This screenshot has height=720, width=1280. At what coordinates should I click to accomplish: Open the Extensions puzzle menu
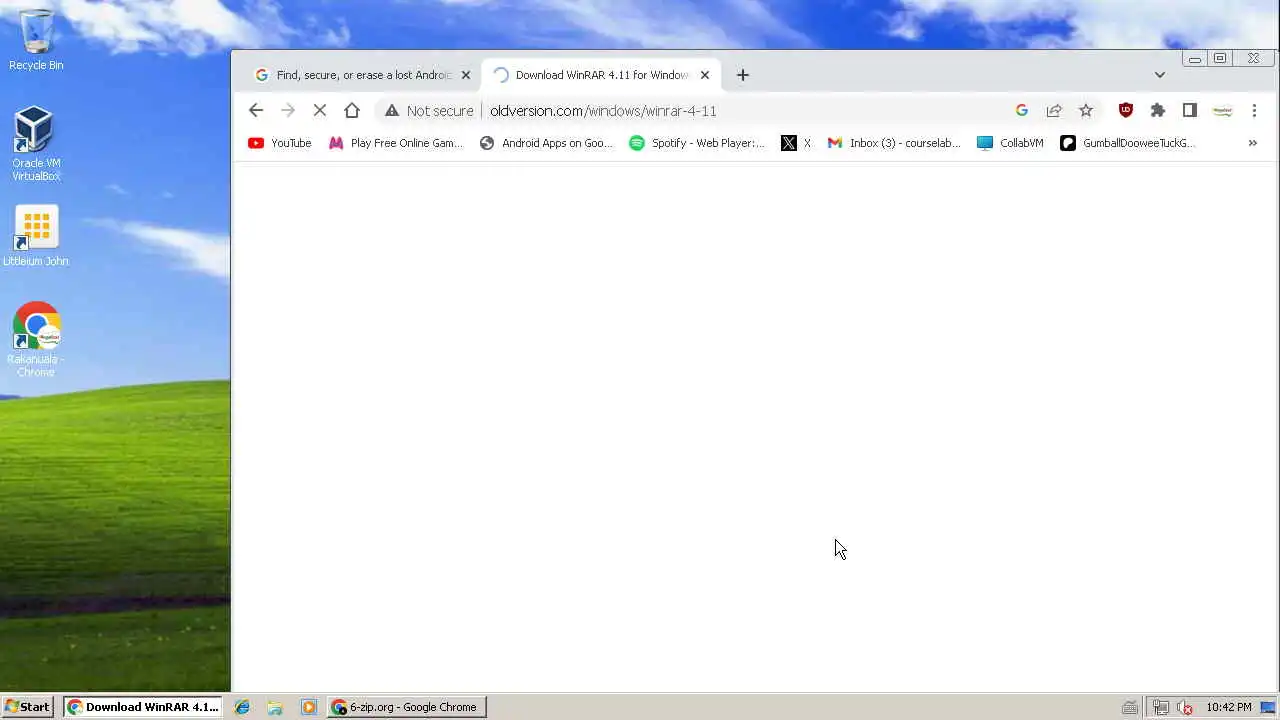point(1158,111)
